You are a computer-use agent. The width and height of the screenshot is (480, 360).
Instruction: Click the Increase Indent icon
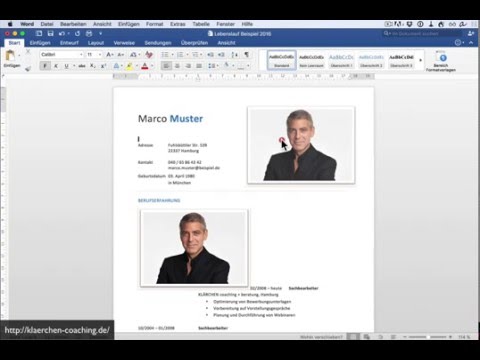[221, 54]
